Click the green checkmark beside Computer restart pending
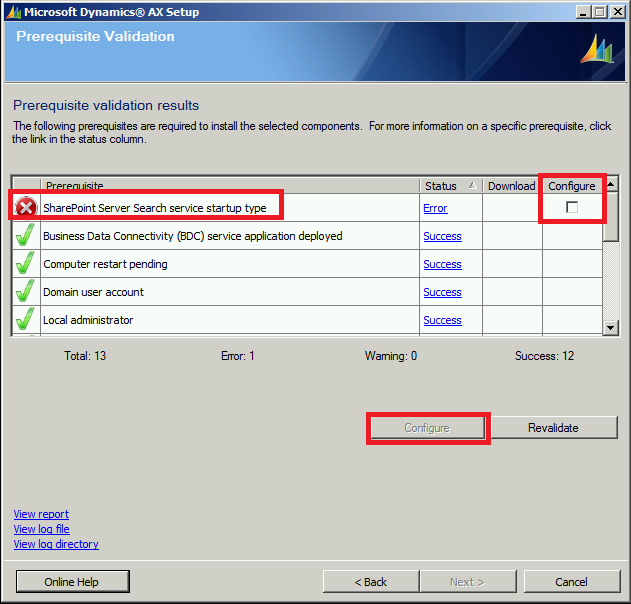 tap(25, 264)
